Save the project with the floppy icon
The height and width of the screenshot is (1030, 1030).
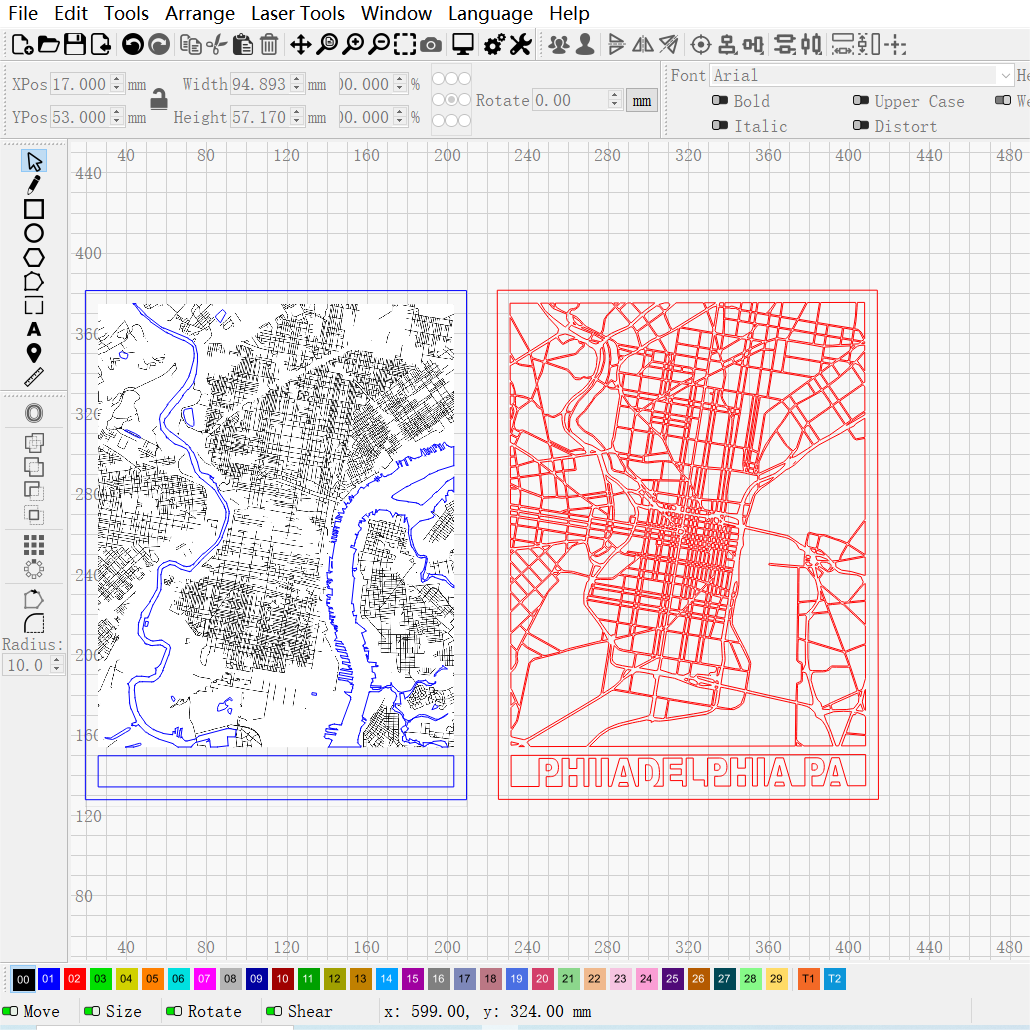tap(75, 45)
